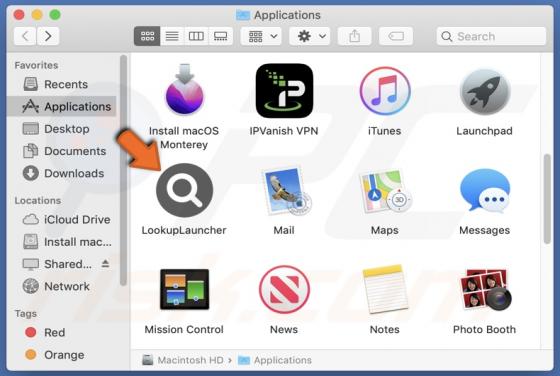Click the 'Photo Booth' name label
The height and width of the screenshot is (376, 560).
tap(484, 329)
